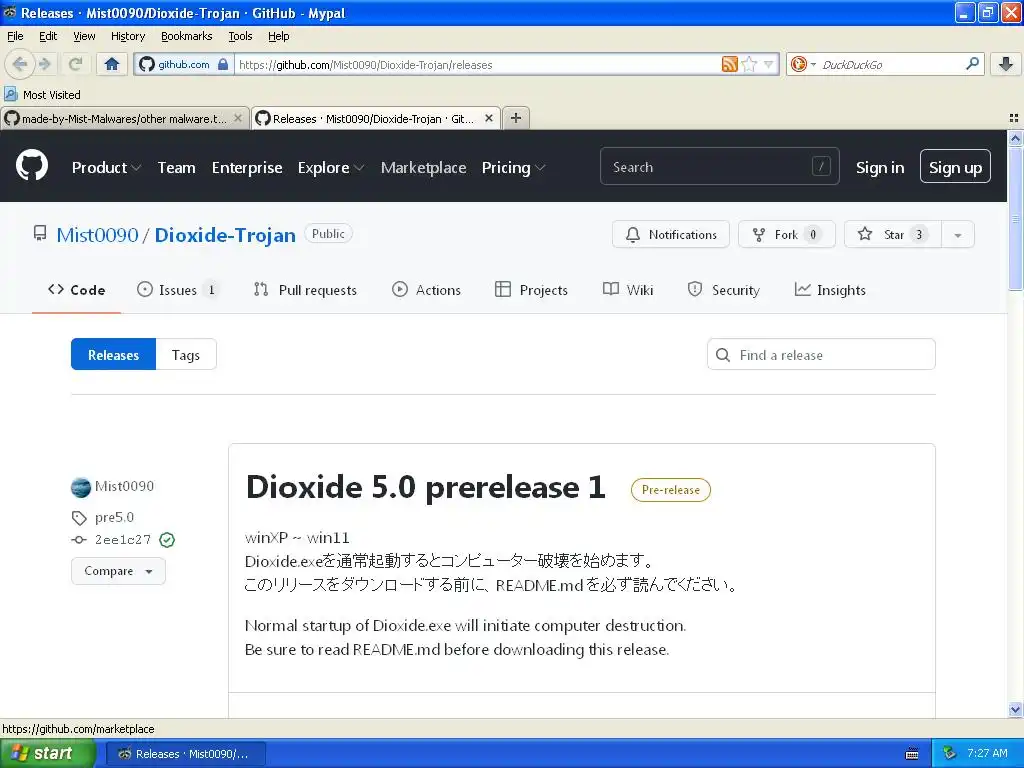Open the address bar history dropdown arrow

pyautogui.click(x=769, y=64)
